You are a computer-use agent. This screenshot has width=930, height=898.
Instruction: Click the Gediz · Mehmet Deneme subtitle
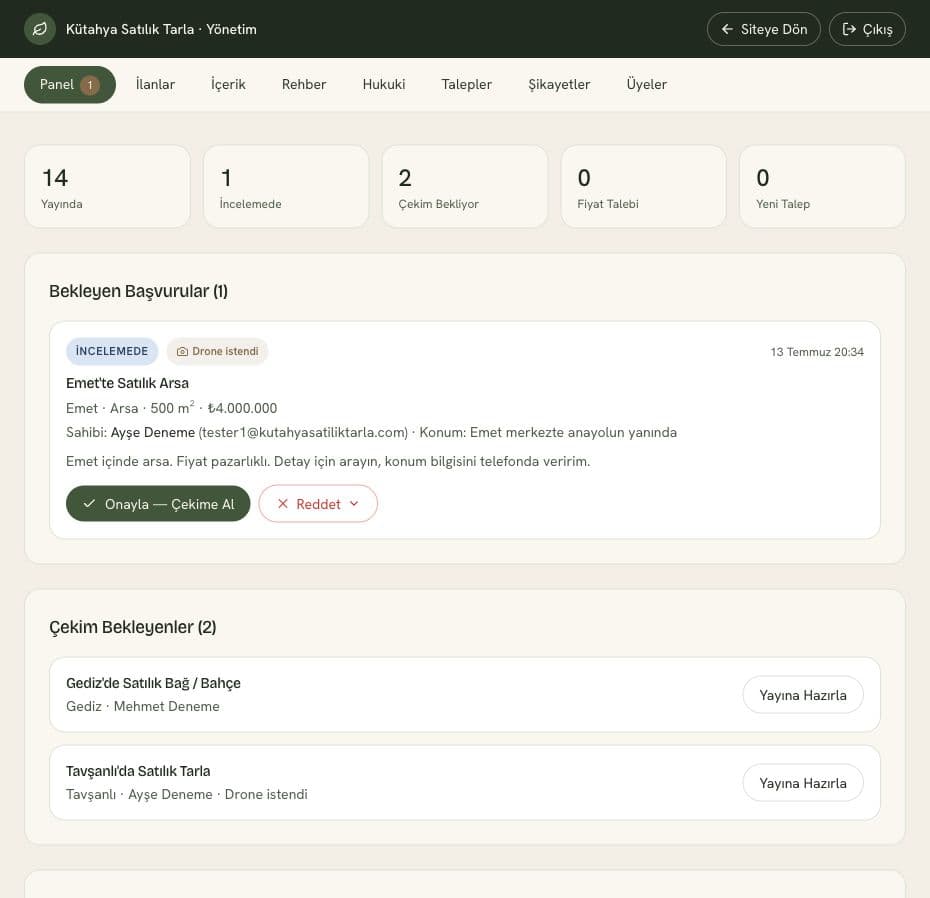click(x=143, y=706)
